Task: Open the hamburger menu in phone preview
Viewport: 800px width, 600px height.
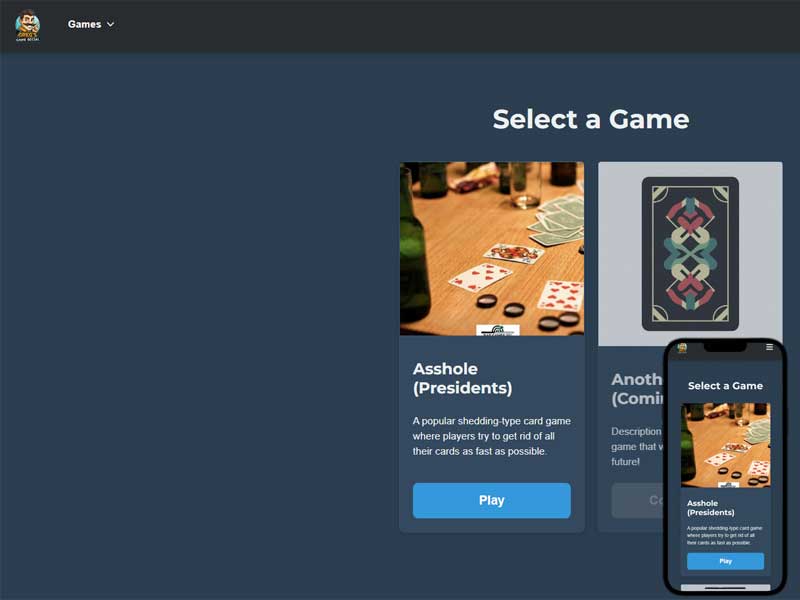Action: (769, 347)
